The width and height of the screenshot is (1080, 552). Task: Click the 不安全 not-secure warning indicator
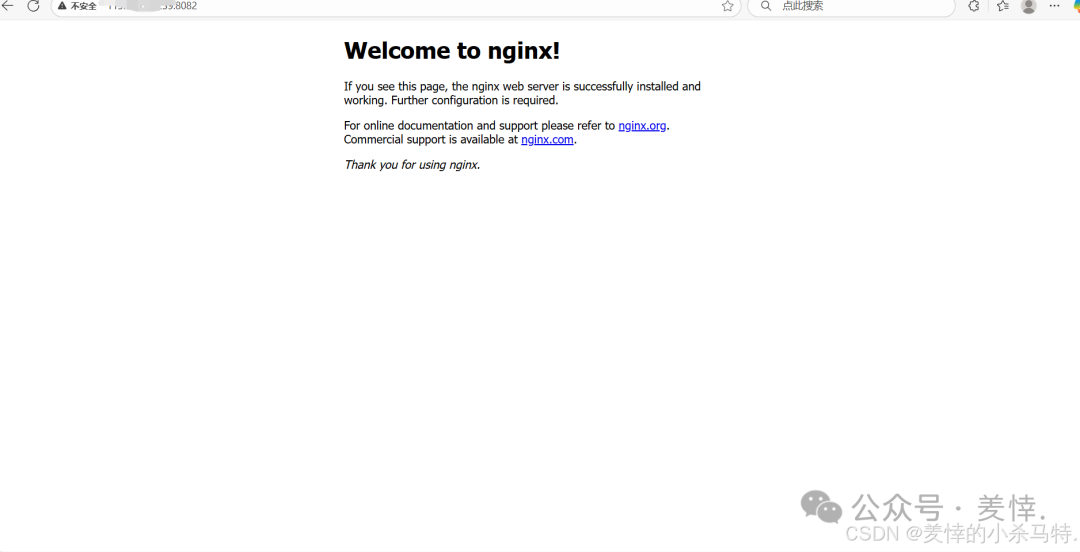tap(77, 6)
